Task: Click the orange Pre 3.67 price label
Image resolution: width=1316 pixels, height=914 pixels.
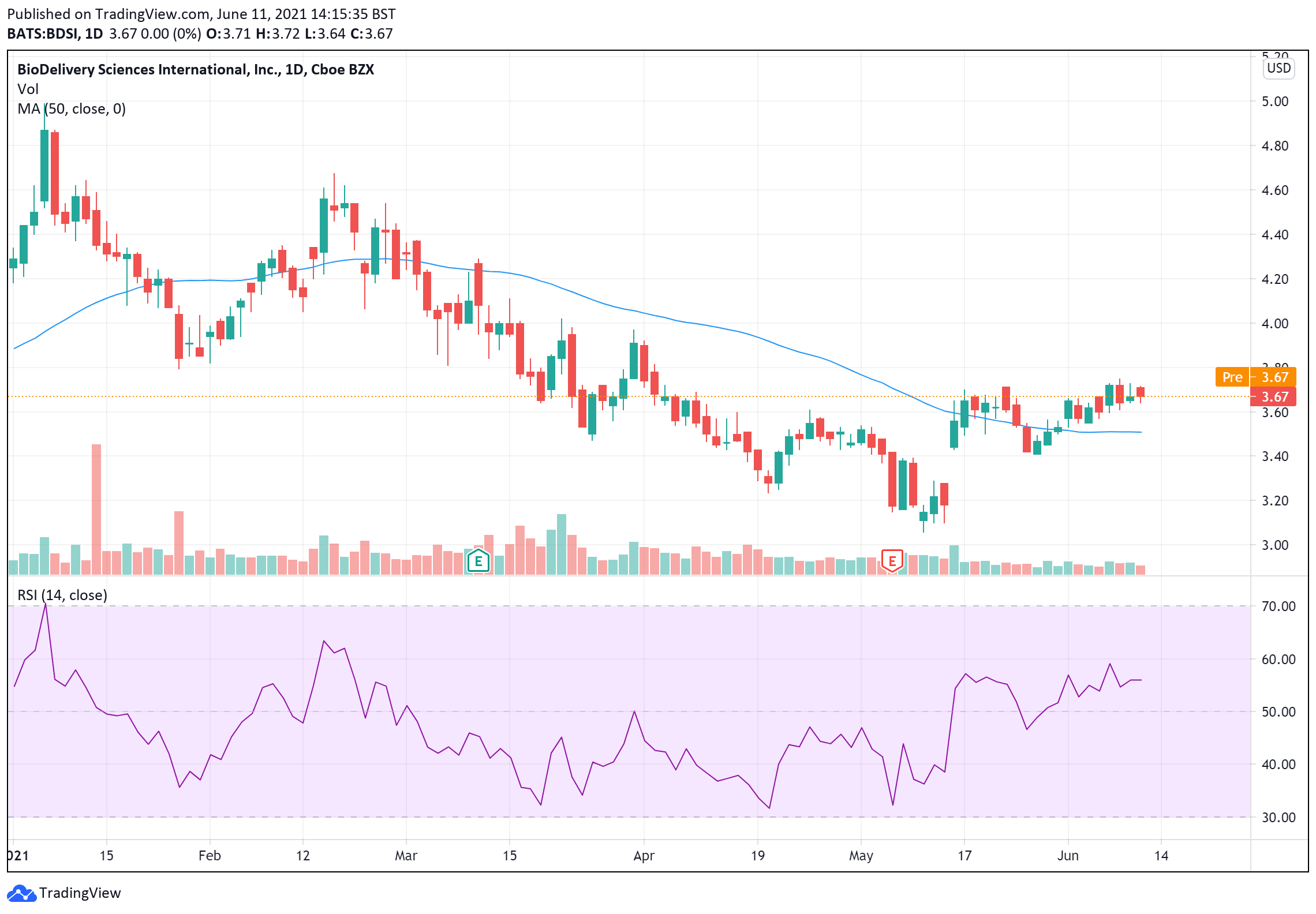Action: pyautogui.click(x=1255, y=377)
